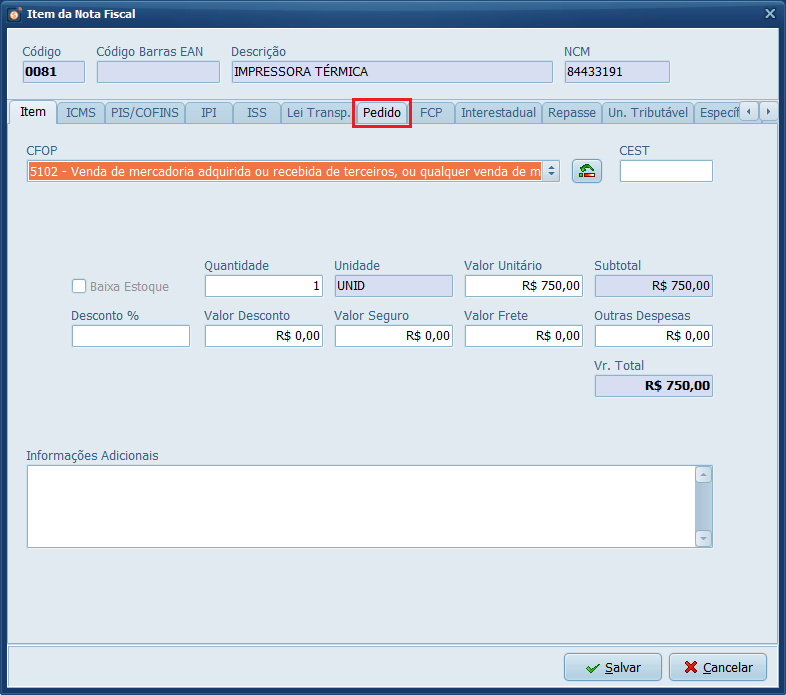Enable the Baixa Estoque checkbox

coord(80,287)
